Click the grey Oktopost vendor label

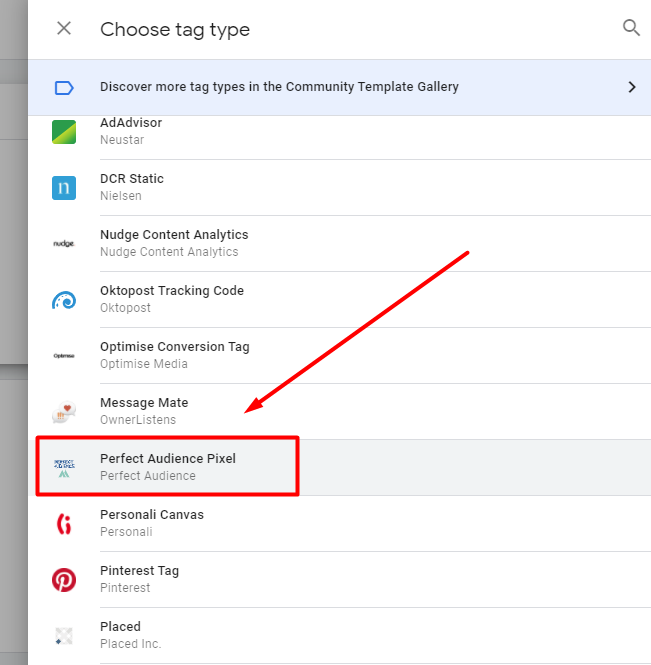click(126, 307)
